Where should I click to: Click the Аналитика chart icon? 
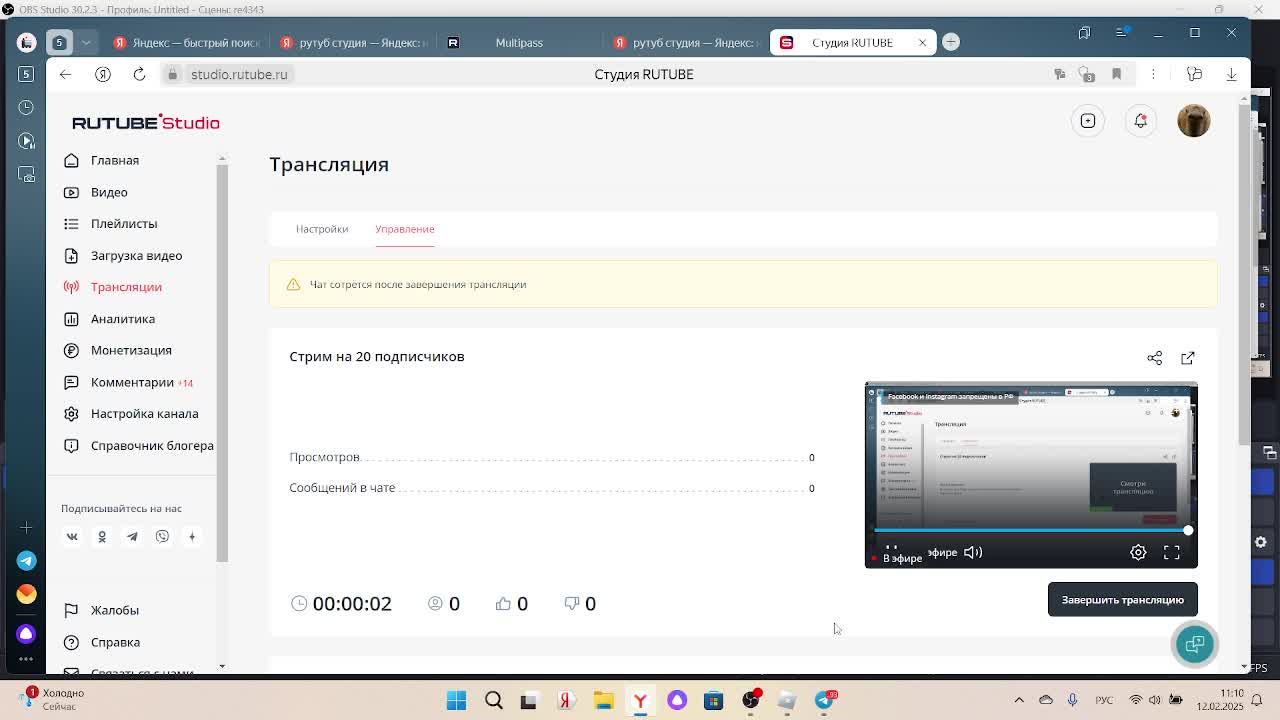pyautogui.click(x=71, y=319)
